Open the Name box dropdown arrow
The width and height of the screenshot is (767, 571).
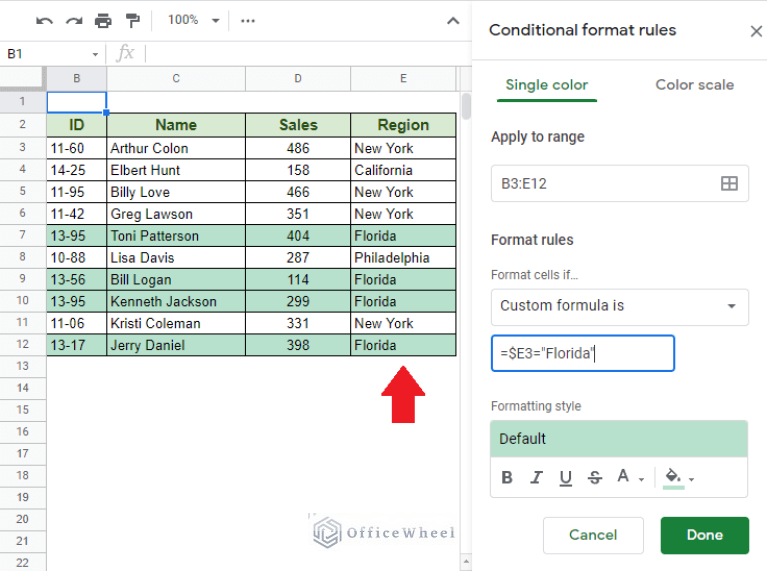96,54
